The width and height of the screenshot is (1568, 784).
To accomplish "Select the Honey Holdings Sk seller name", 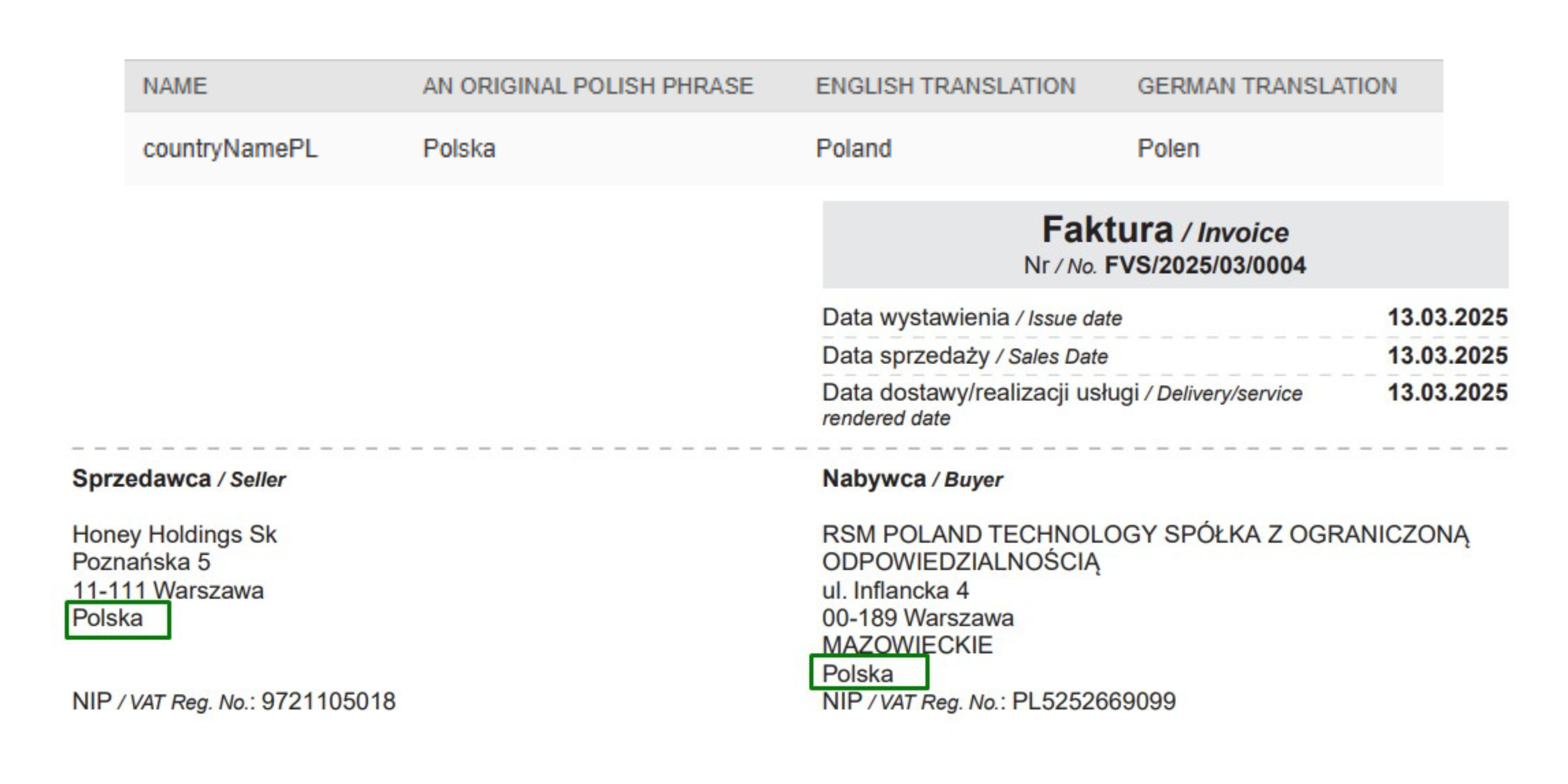I will click(174, 535).
